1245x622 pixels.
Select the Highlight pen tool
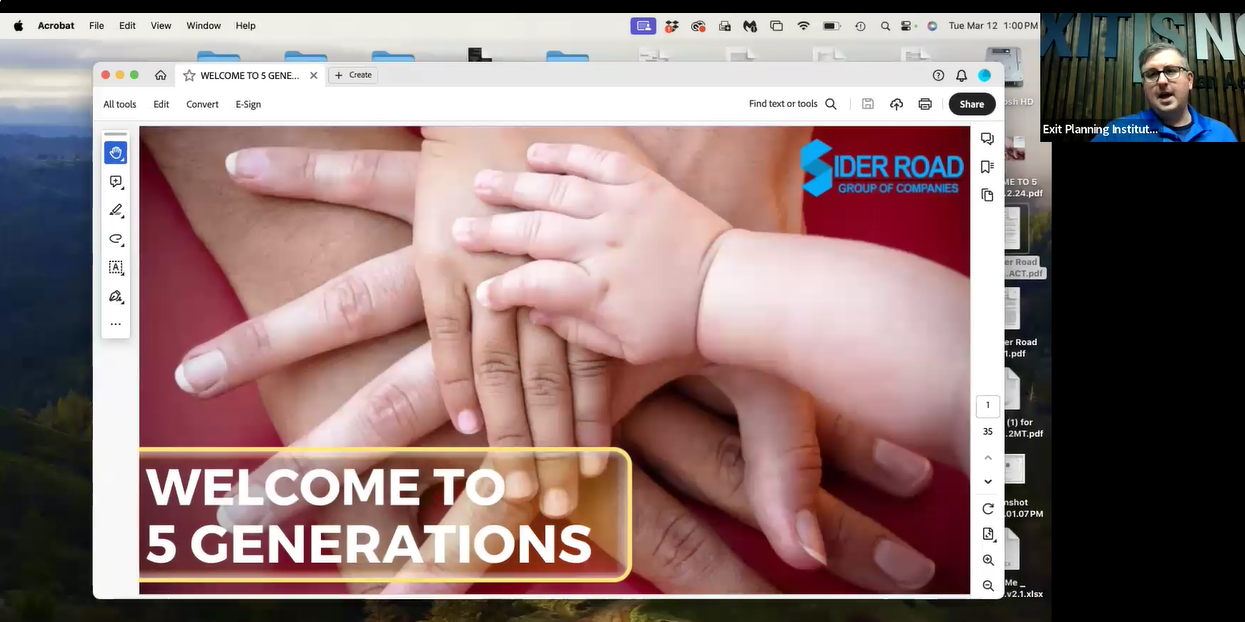coord(116,211)
